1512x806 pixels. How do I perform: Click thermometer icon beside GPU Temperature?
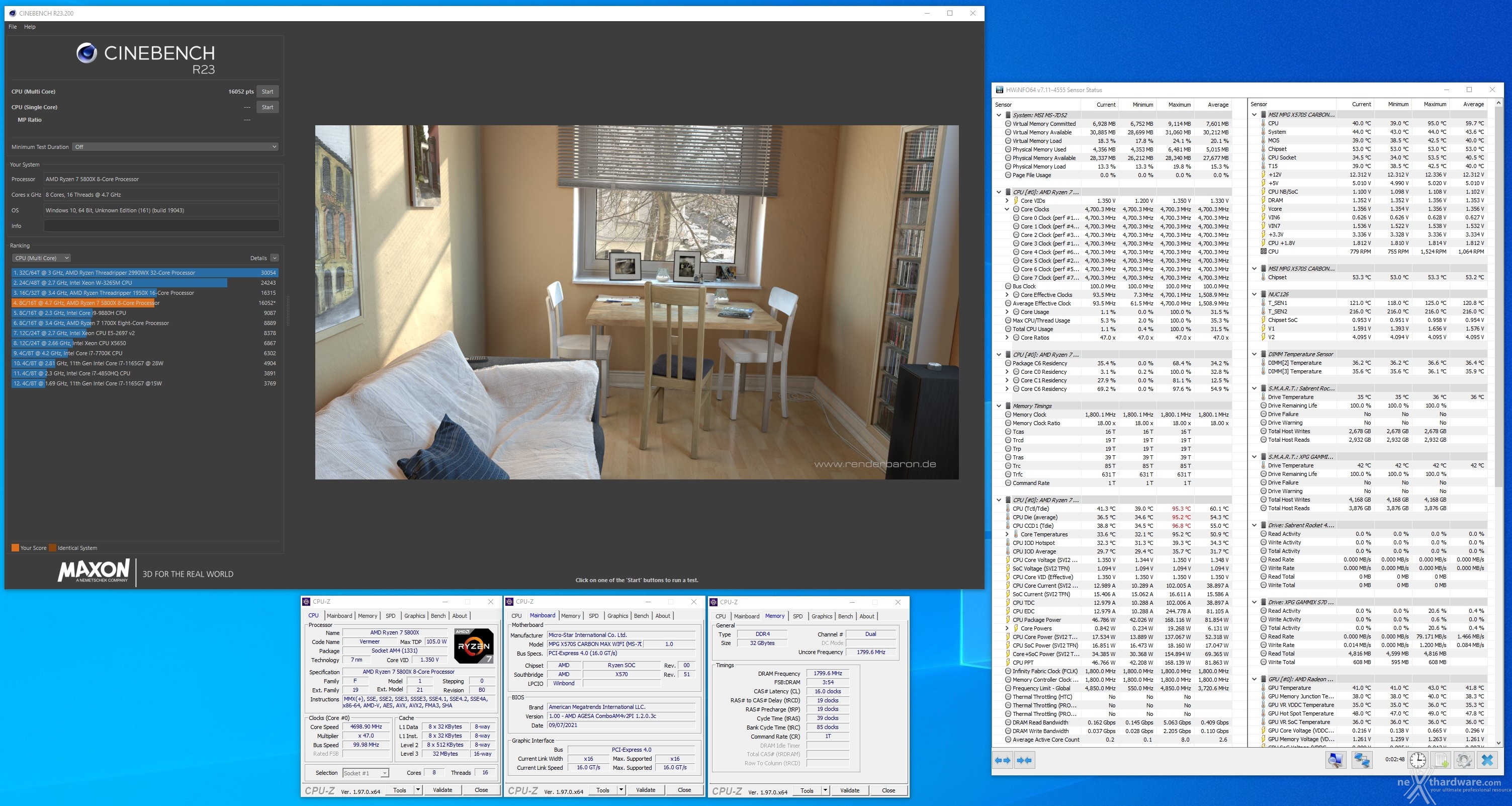click(x=1263, y=688)
